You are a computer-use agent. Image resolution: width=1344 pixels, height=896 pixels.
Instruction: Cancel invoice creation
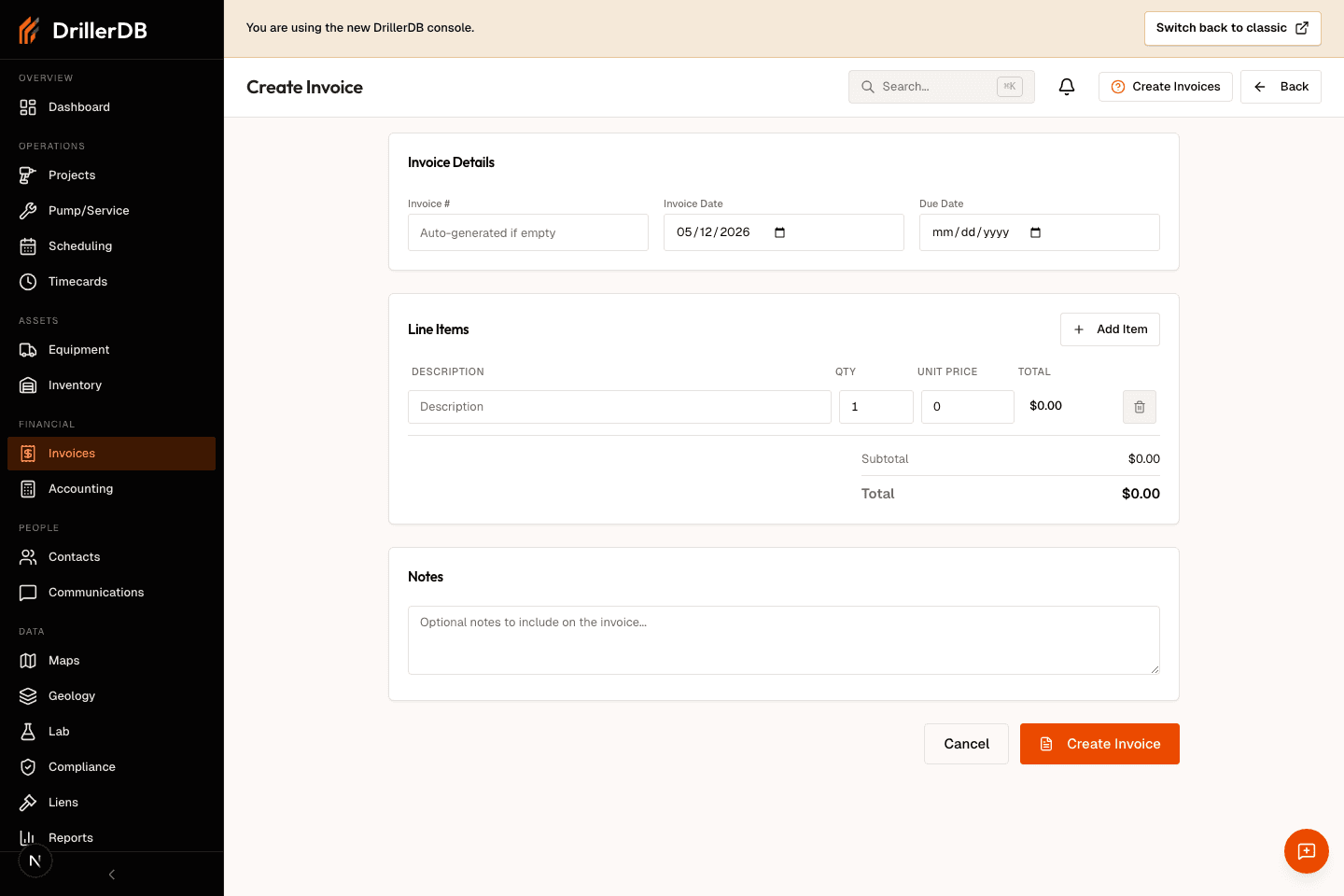(966, 744)
